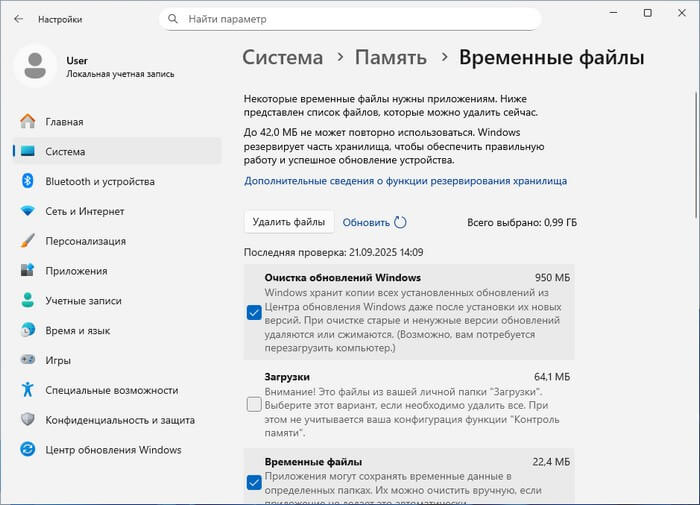This screenshot has height=505, width=700.
Task: Click the 22,4 МБ size value
Action: [551, 462]
